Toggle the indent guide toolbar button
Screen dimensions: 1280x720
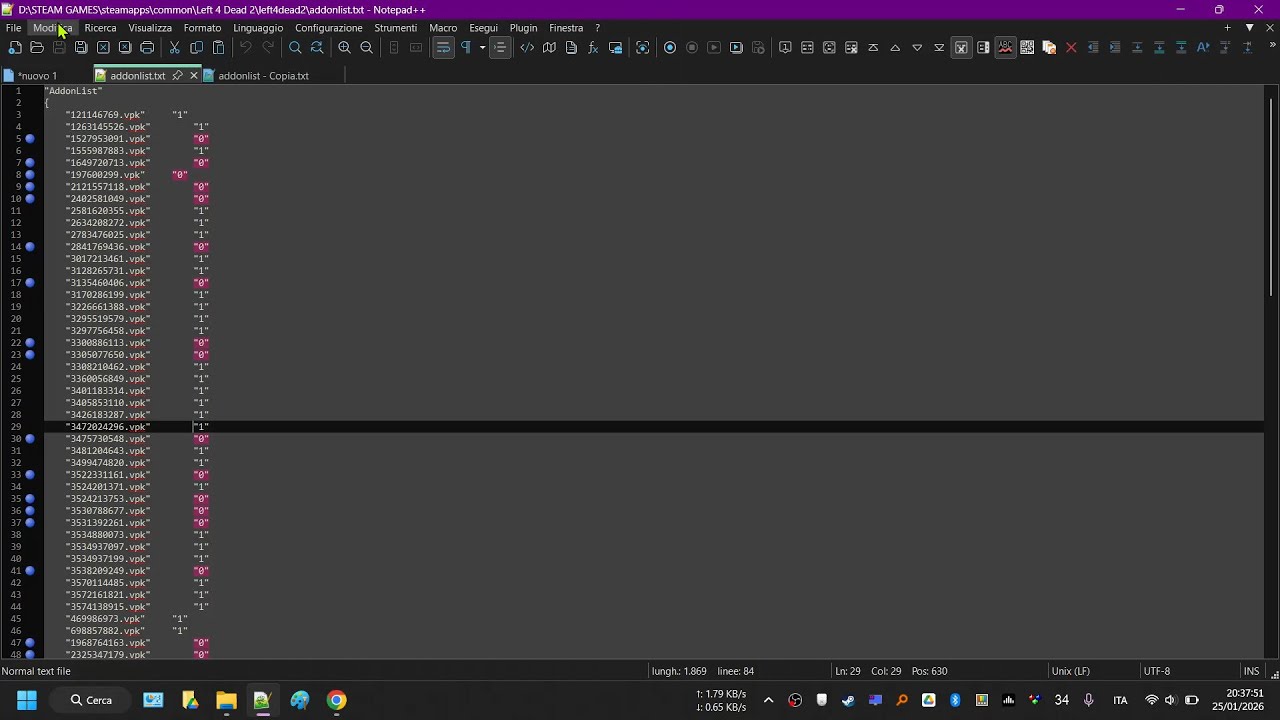click(x=500, y=47)
